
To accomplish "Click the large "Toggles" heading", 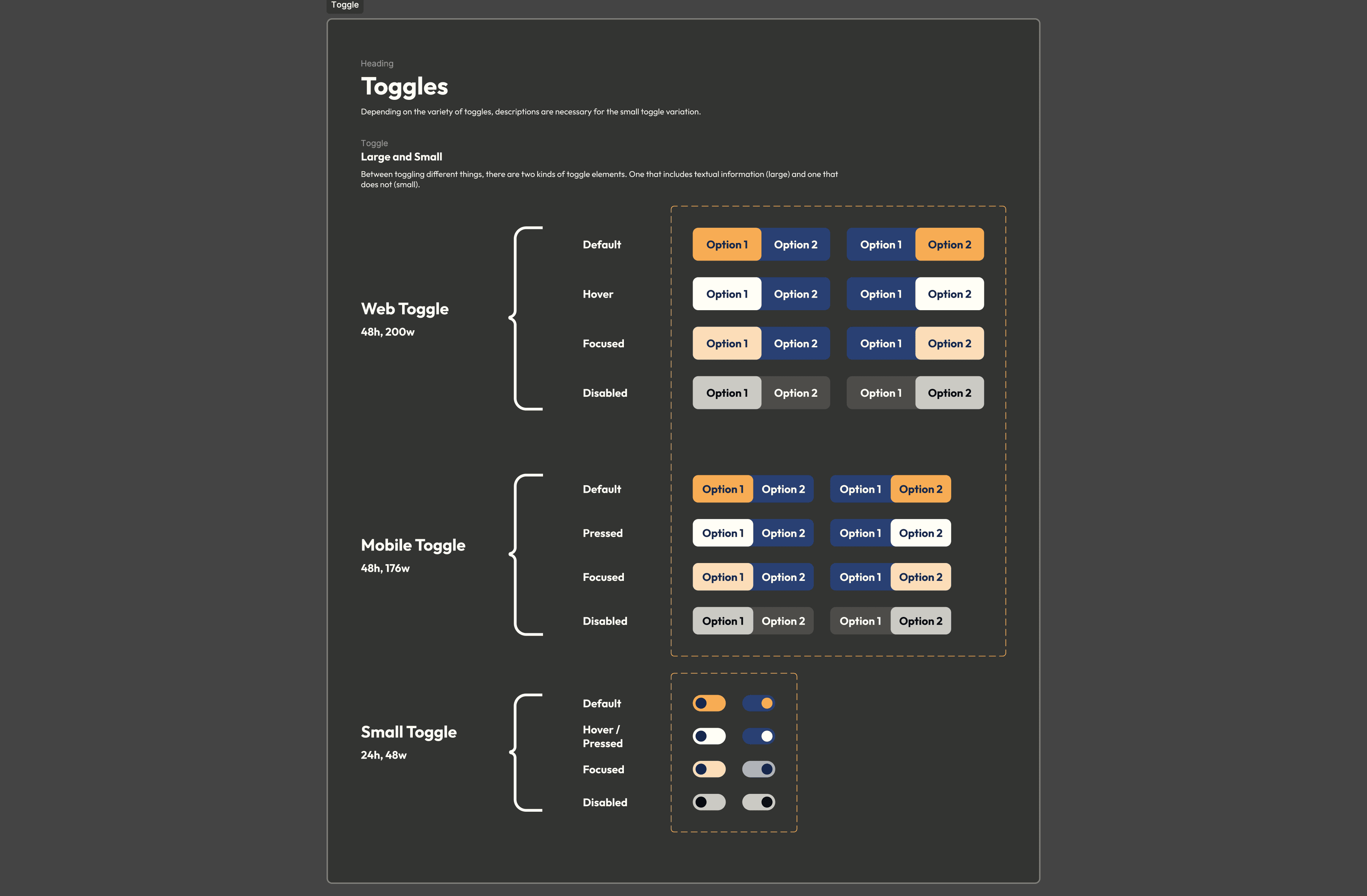I will [x=404, y=87].
